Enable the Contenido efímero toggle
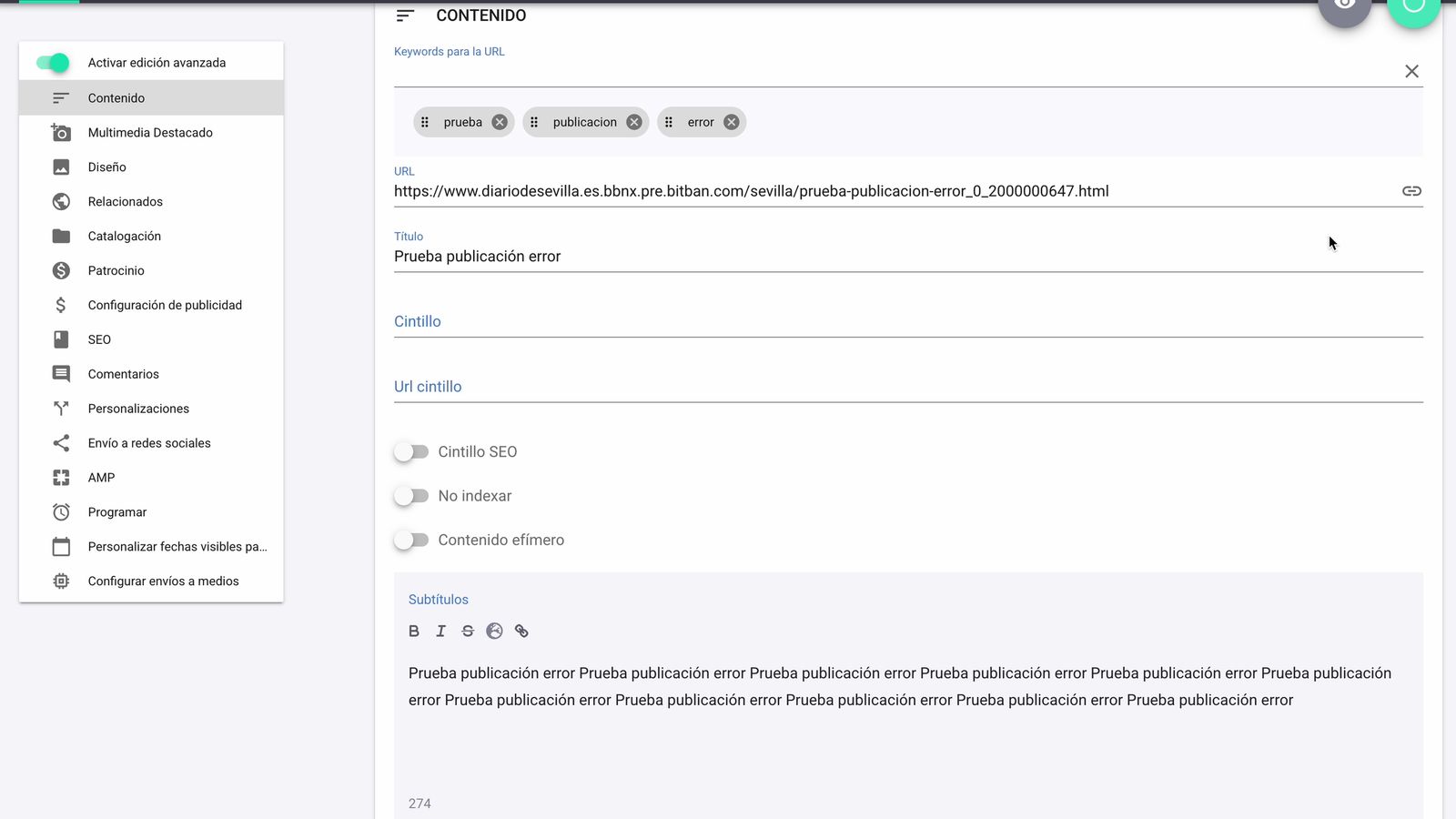 pos(411,540)
